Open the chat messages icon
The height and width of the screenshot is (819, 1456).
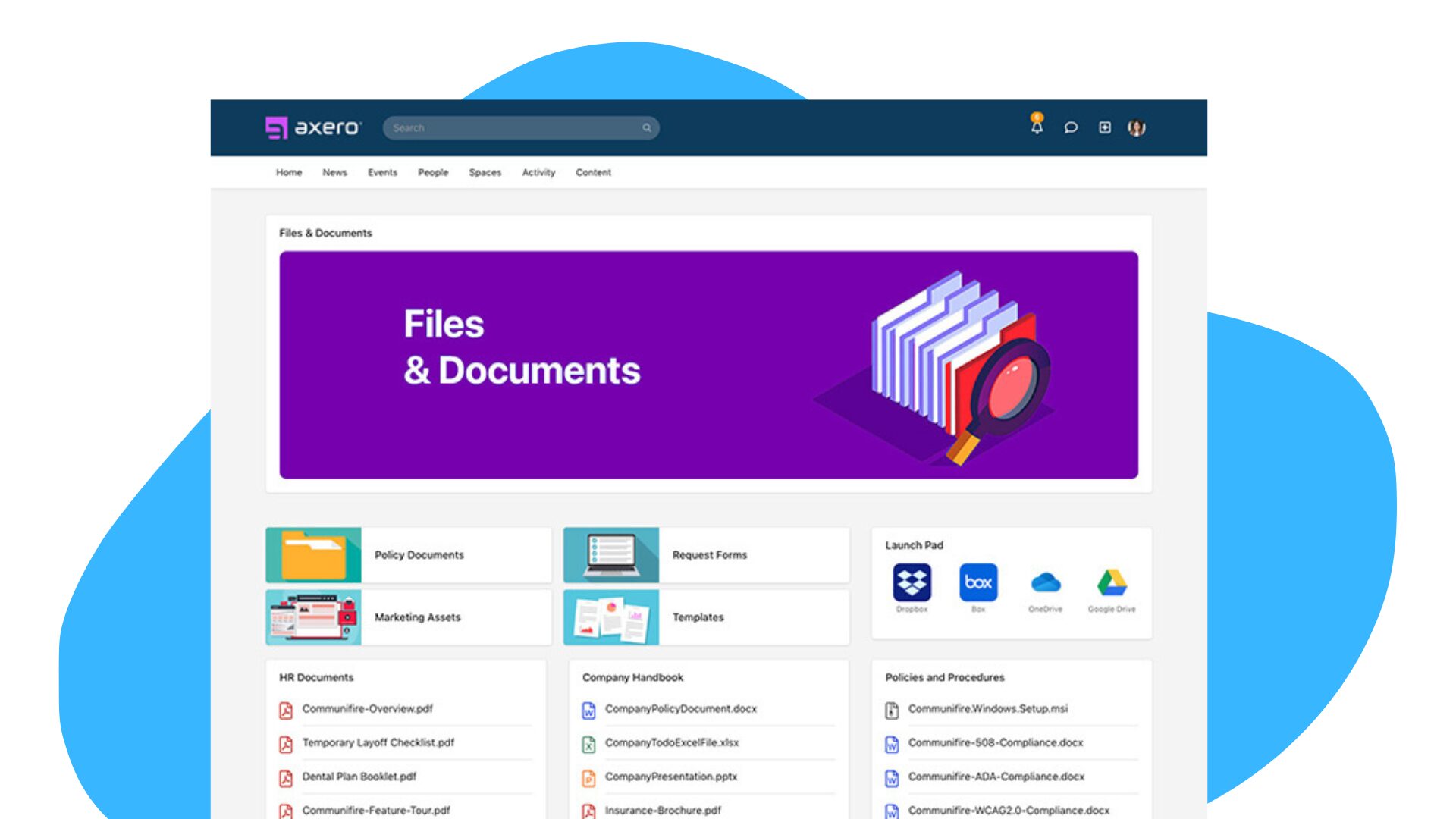[1071, 128]
